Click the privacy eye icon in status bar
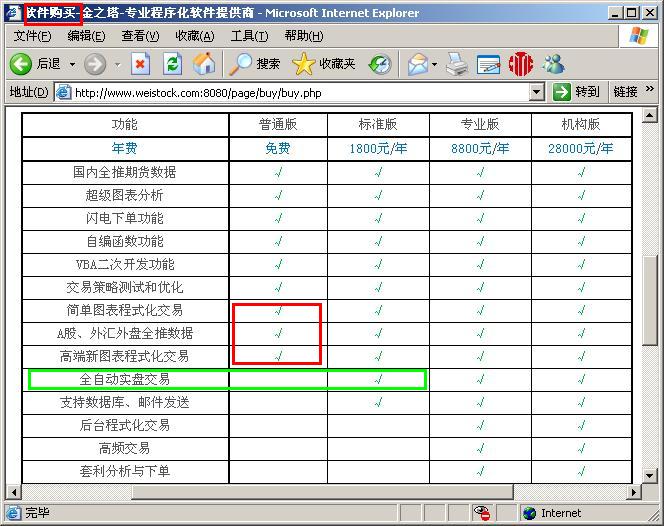Screen dimensions: 664x526 pyautogui.click(x=482, y=513)
